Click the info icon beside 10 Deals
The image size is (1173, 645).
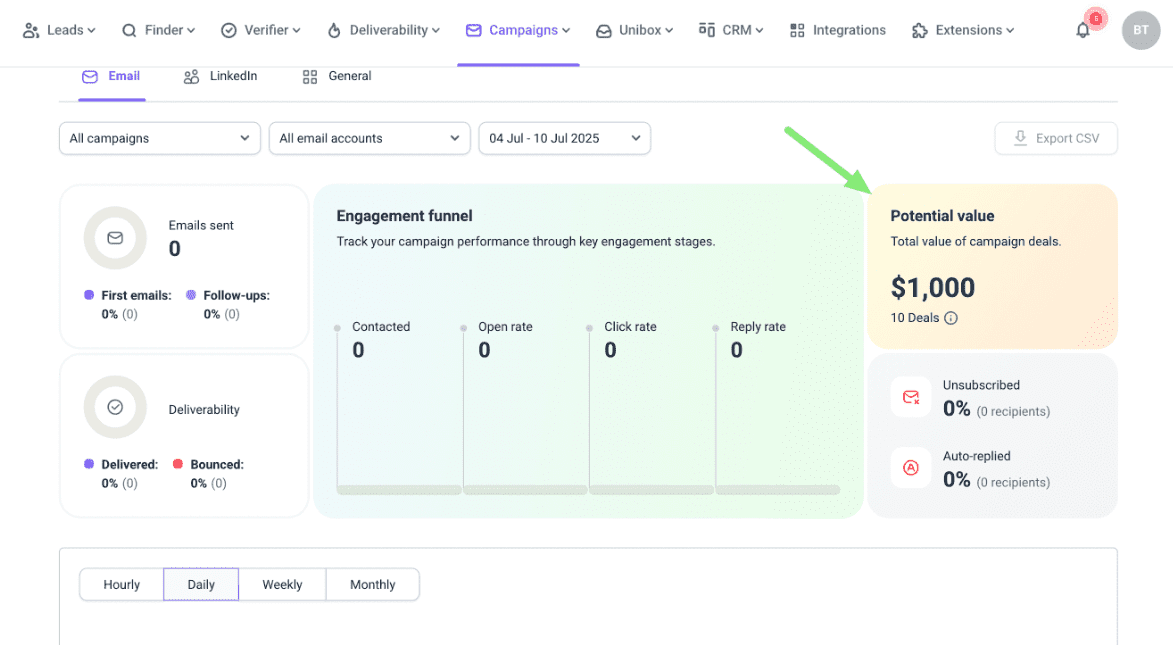click(x=951, y=319)
